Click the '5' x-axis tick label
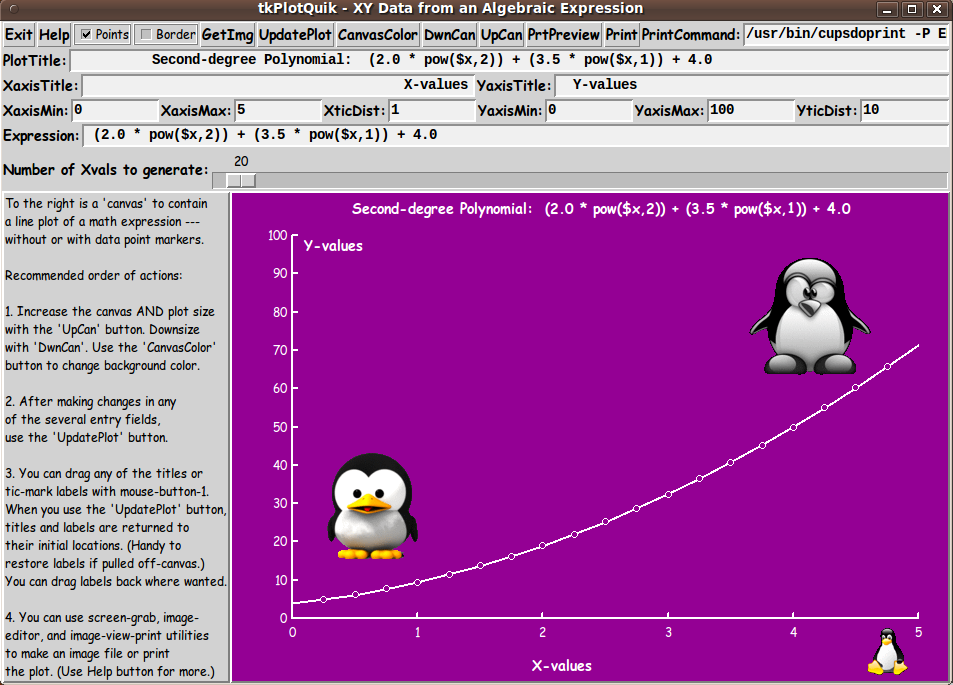 pyautogui.click(x=918, y=632)
